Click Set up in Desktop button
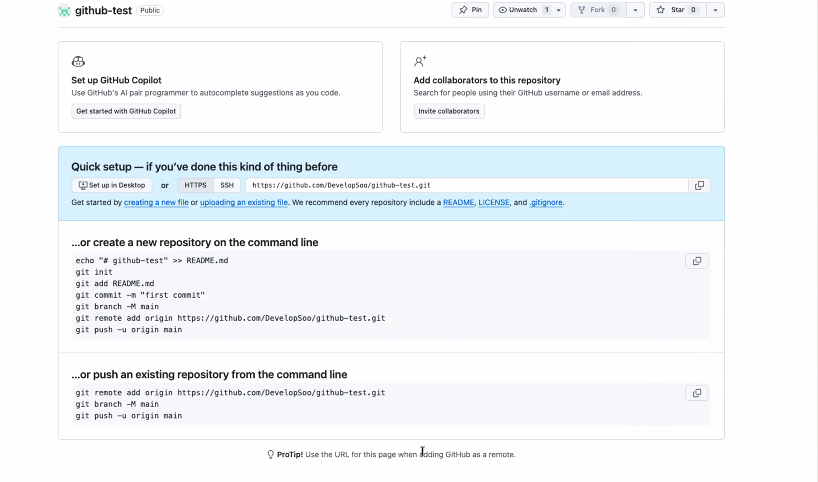Image resolution: width=818 pixels, height=482 pixels. [112, 185]
